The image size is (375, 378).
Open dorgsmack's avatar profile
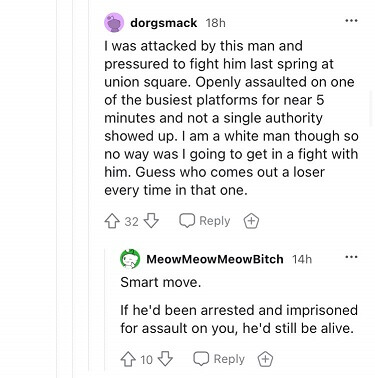(x=114, y=23)
